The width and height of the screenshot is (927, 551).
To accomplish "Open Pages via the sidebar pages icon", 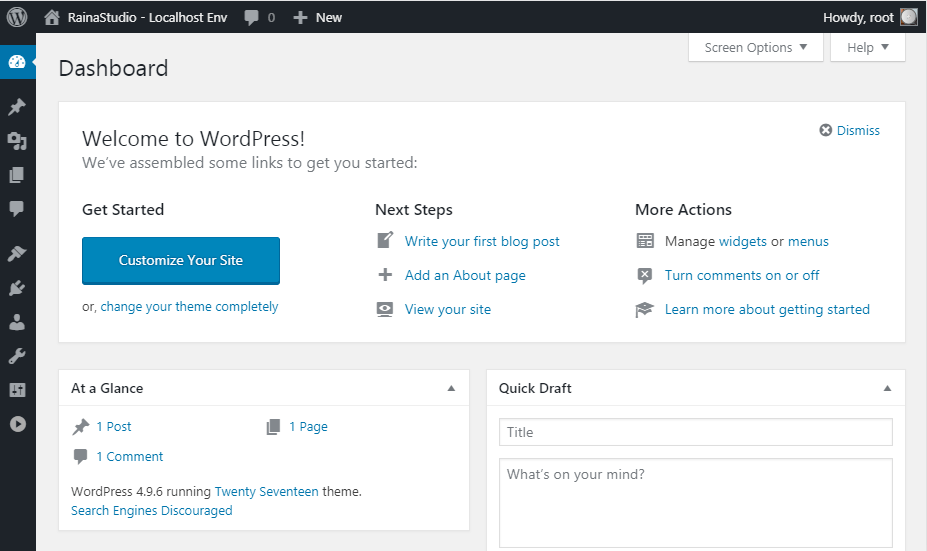I will (17, 175).
